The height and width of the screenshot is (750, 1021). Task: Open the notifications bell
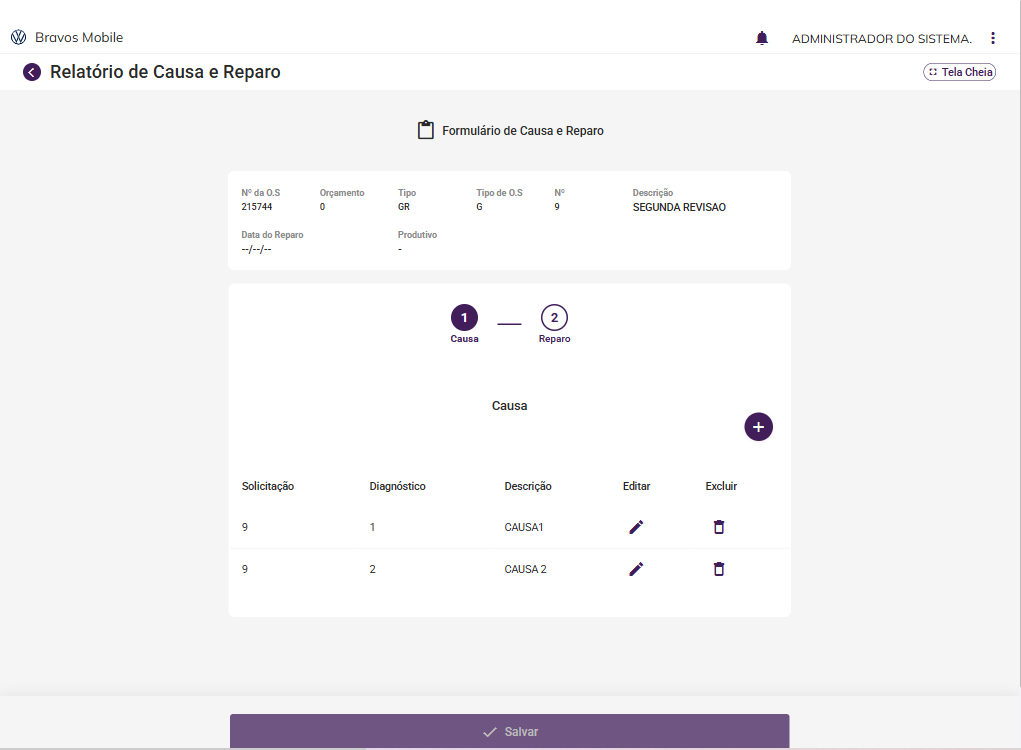click(762, 38)
